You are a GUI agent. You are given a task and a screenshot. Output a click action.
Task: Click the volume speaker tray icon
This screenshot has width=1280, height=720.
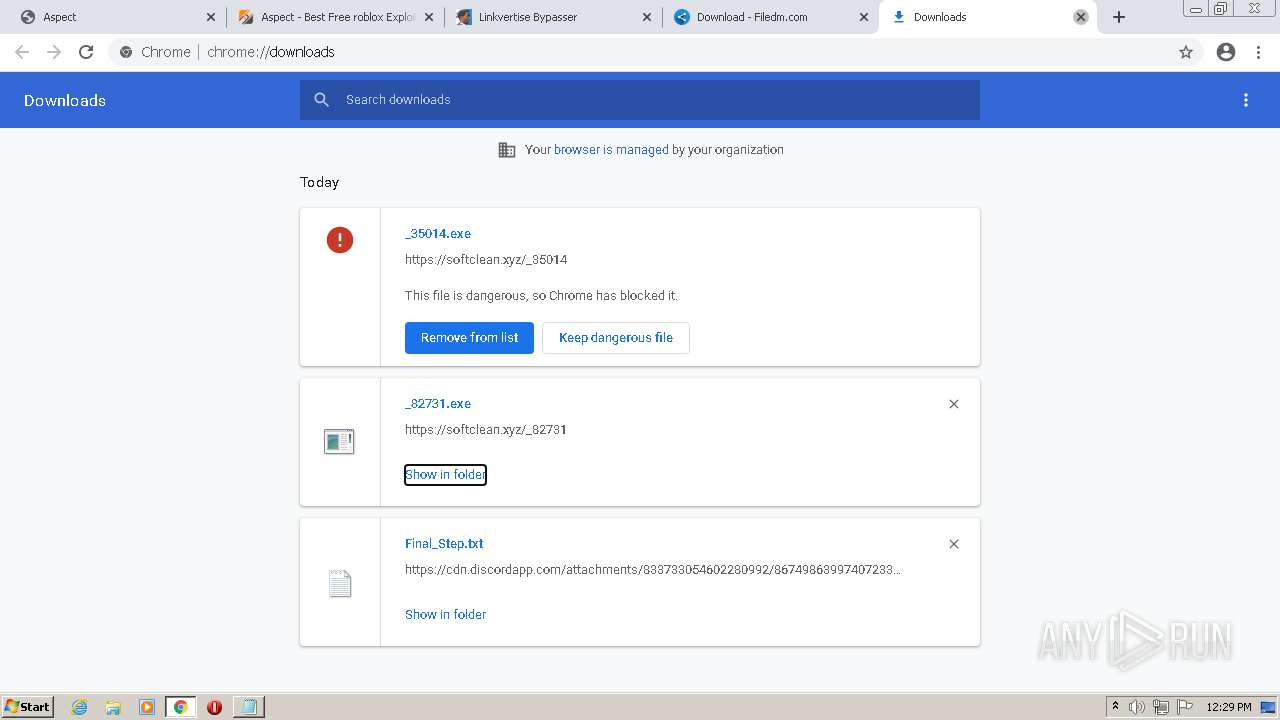[1137, 707]
